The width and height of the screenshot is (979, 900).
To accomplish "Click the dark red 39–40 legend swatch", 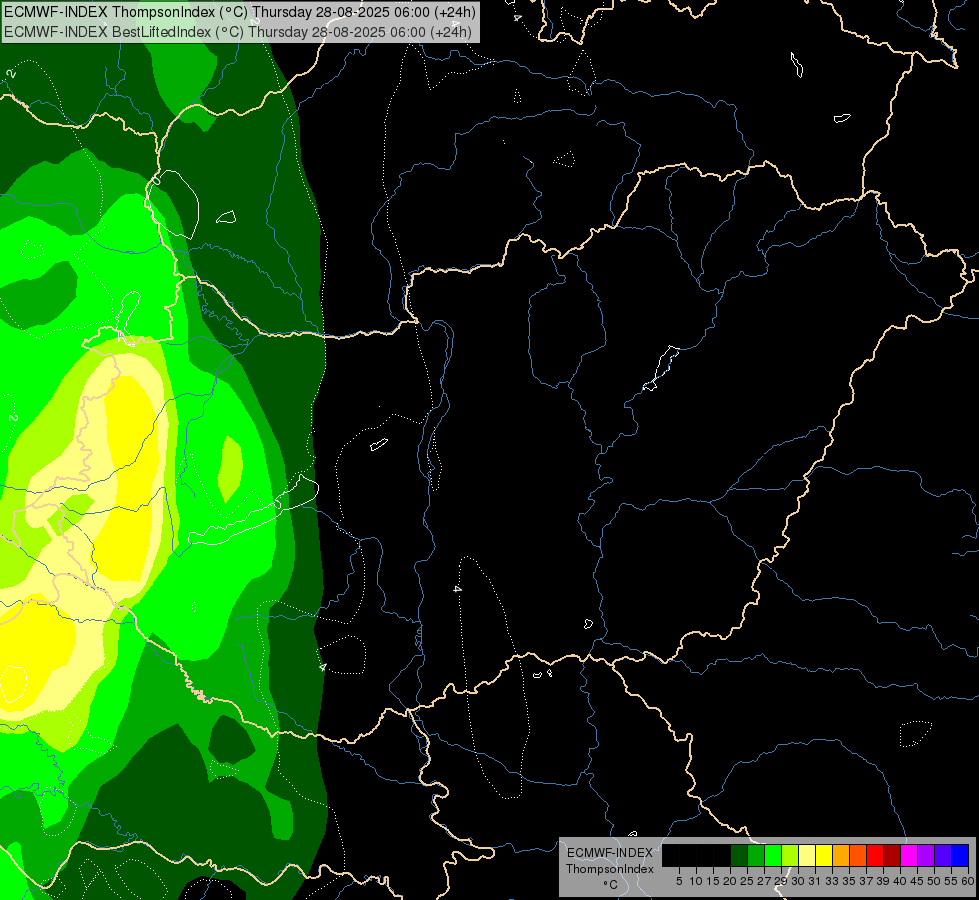I will coord(892,855).
